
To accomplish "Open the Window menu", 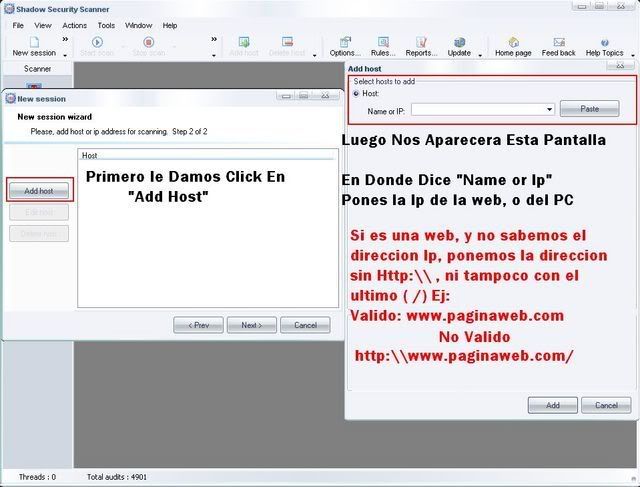I will [138, 25].
